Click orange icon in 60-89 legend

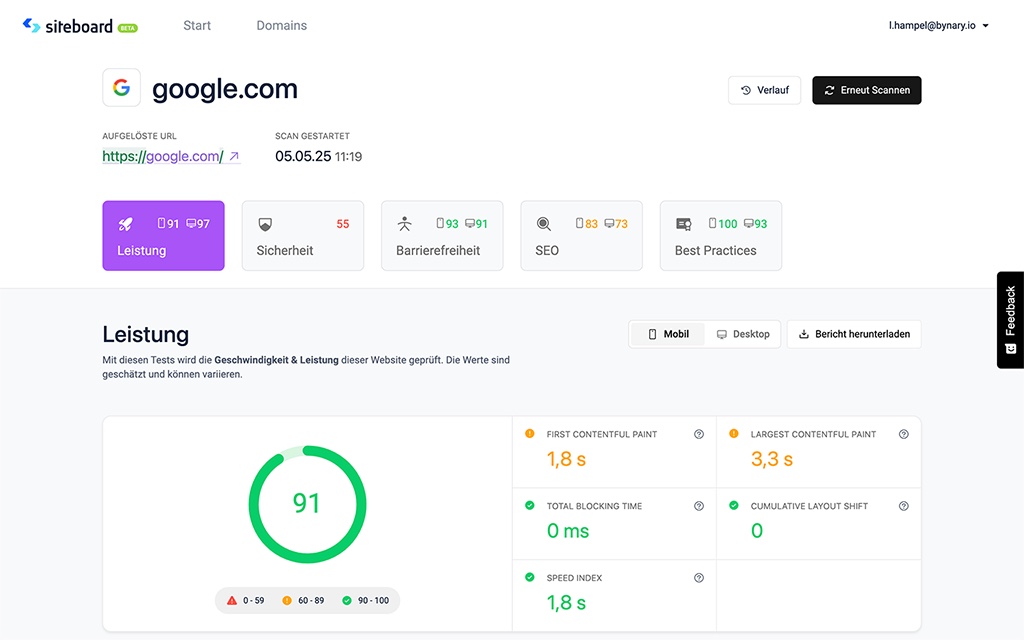click(x=287, y=600)
